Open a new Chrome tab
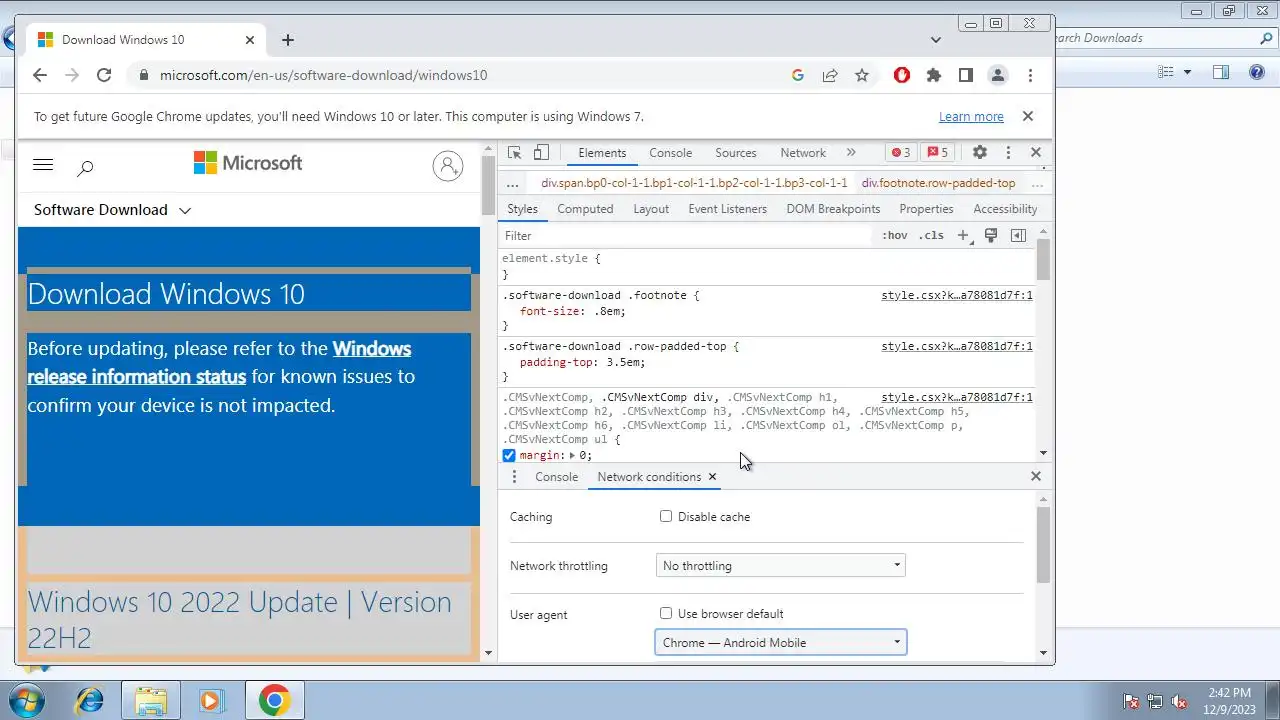 pyautogui.click(x=288, y=40)
